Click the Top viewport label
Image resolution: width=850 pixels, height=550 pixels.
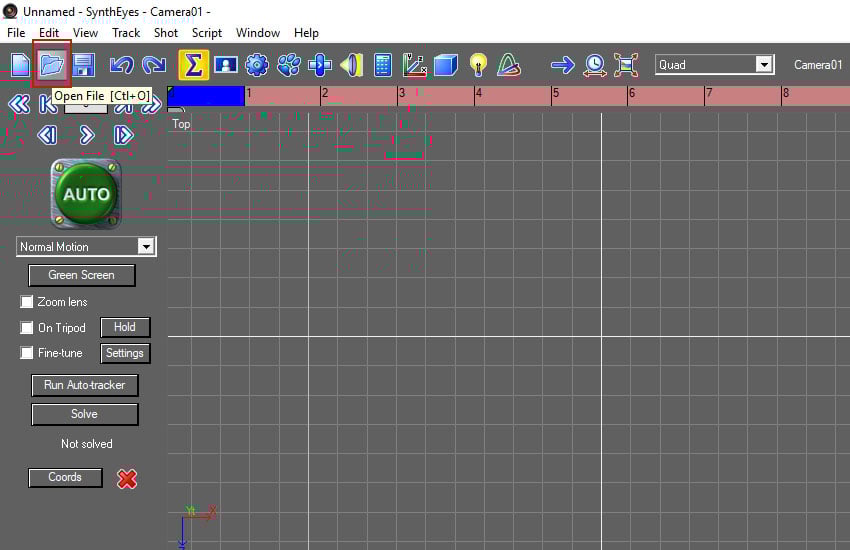(x=181, y=124)
